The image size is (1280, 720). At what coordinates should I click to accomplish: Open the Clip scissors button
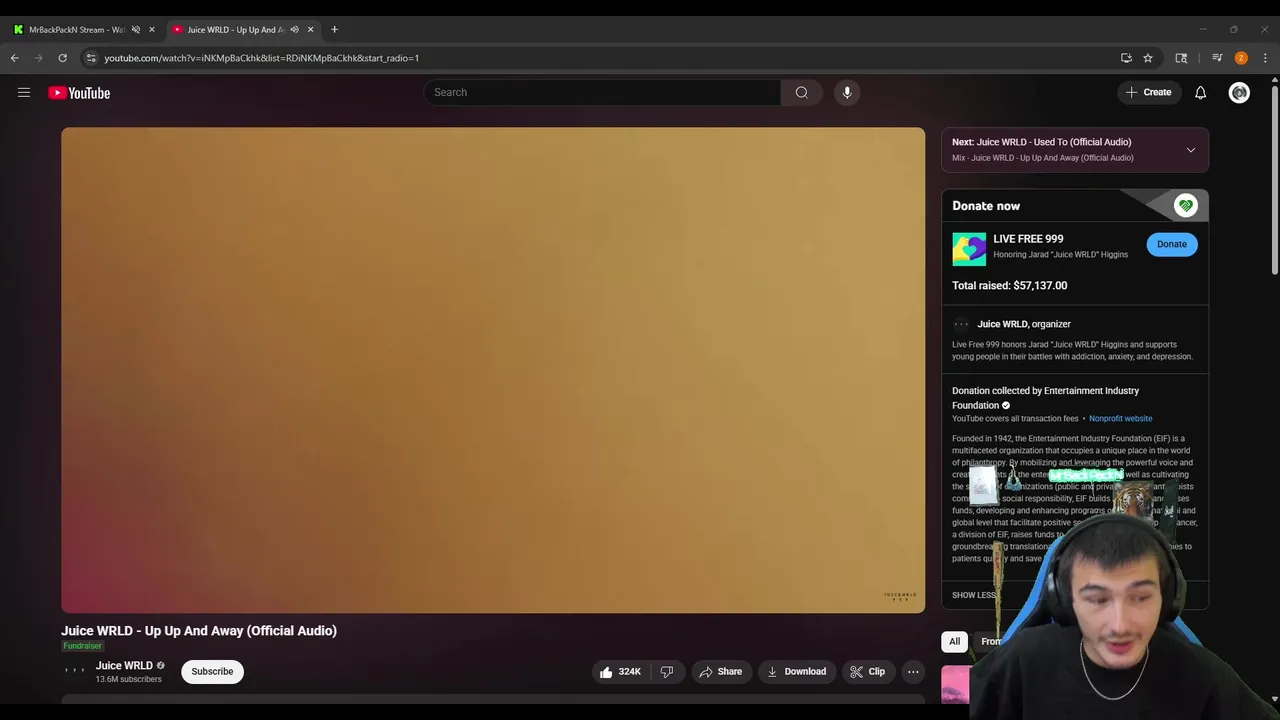tap(868, 671)
